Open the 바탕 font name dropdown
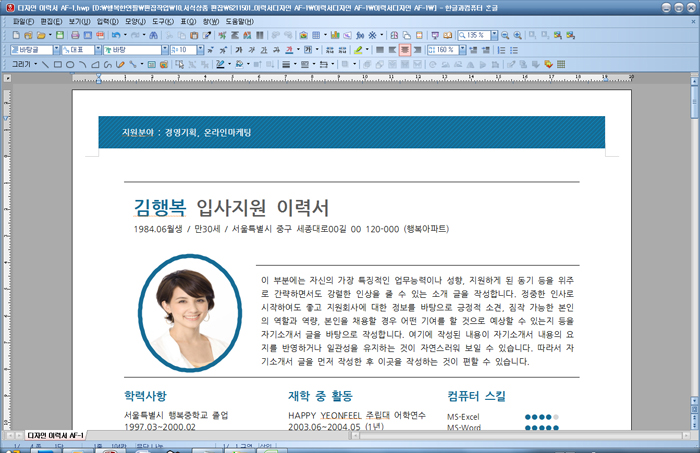Screen dimensions: 700x453 [x=165, y=50]
